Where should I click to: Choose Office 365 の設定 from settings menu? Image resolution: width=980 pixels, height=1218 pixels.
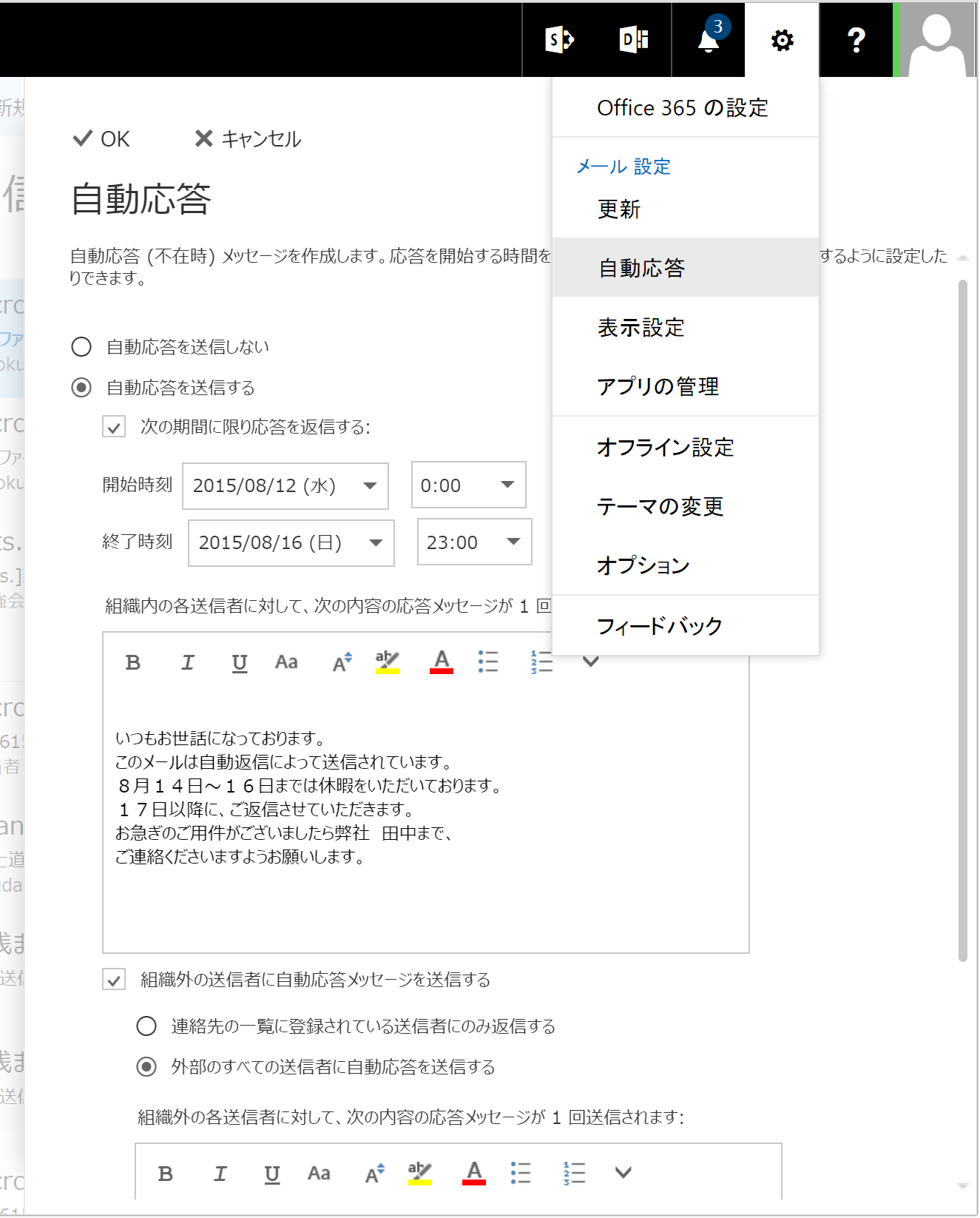tap(686, 108)
